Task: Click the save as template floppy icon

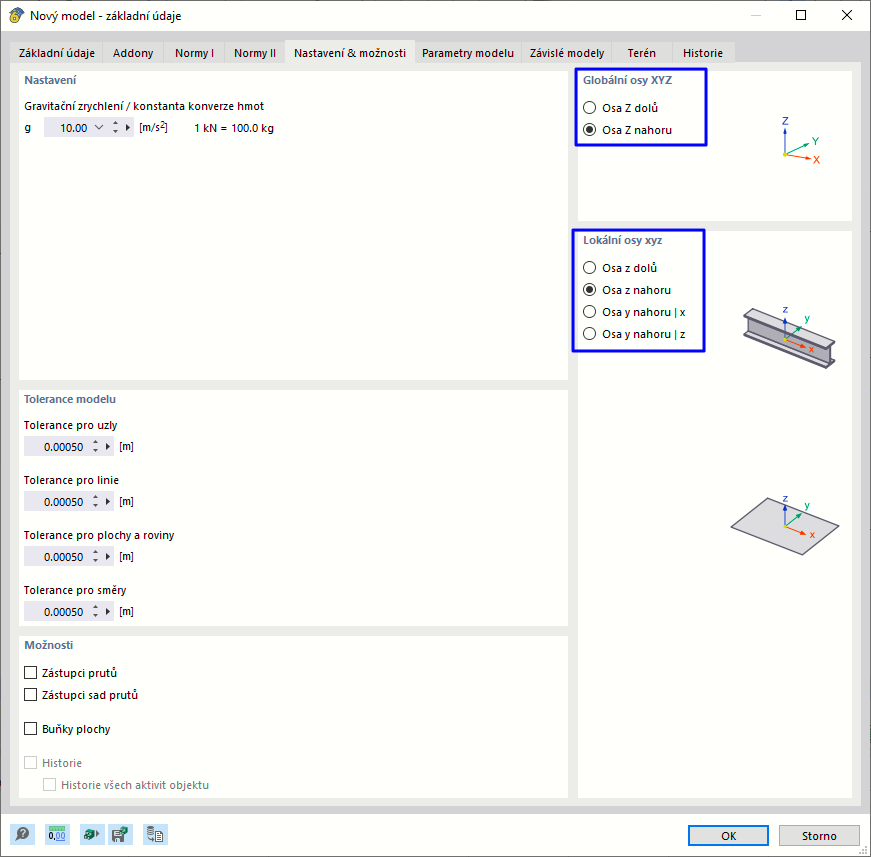Action: [121, 834]
